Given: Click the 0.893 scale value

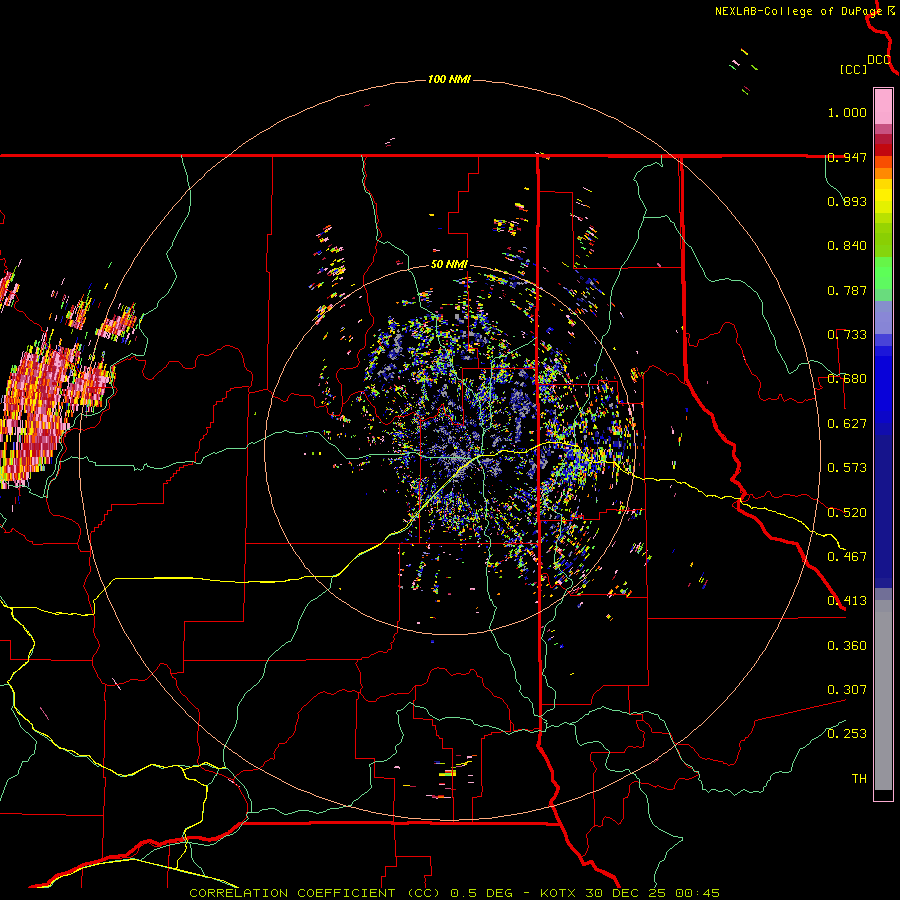Looking at the screenshot, I should point(847,201).
